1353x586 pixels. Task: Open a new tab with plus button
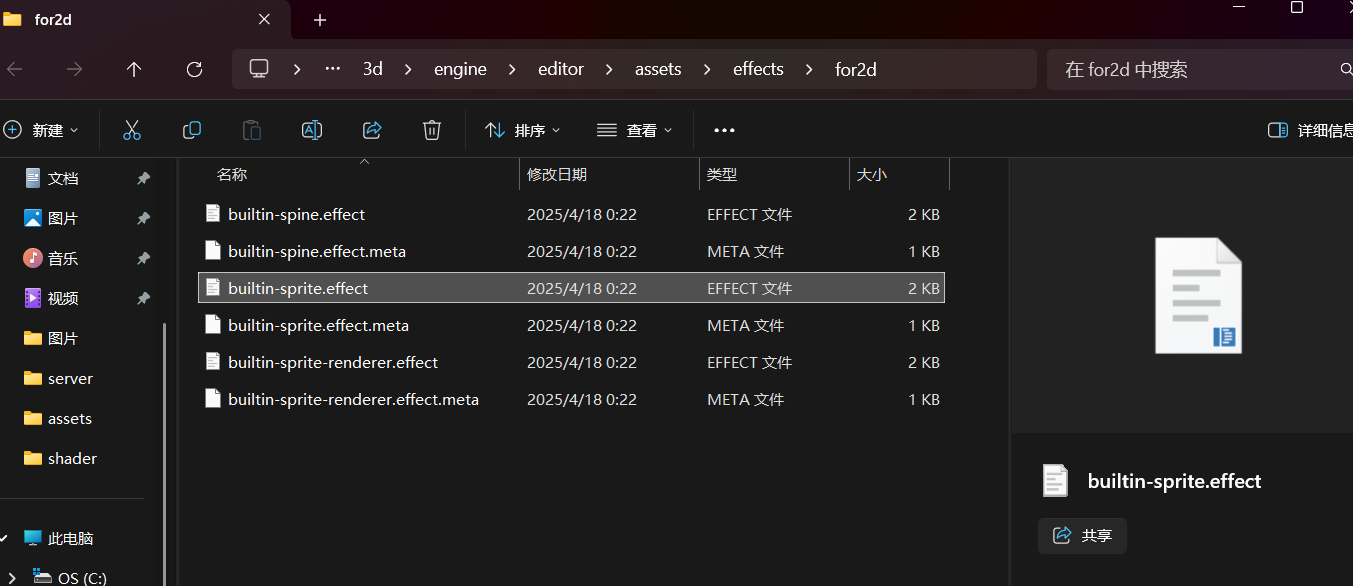pos(320,20)
